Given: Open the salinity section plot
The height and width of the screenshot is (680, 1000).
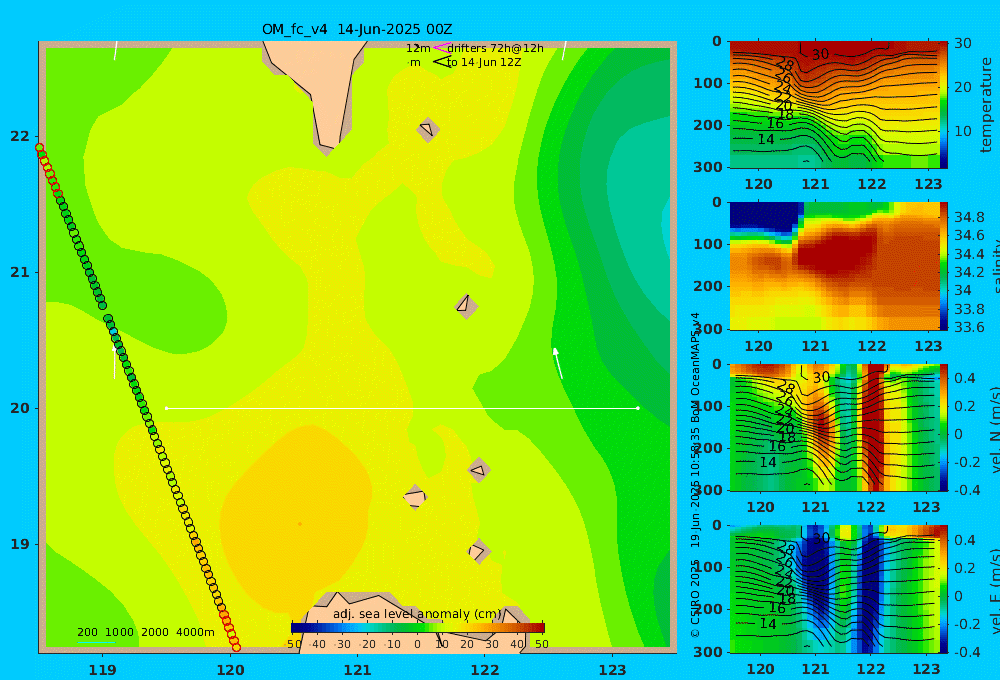Looking at the screenshot, I should click(834, 266).
